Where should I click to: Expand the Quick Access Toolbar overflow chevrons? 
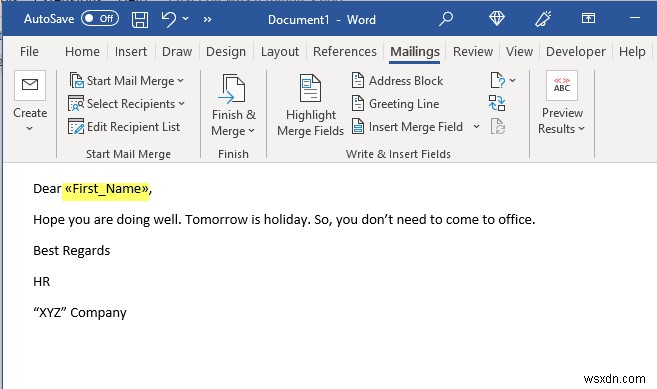[207, 19]
